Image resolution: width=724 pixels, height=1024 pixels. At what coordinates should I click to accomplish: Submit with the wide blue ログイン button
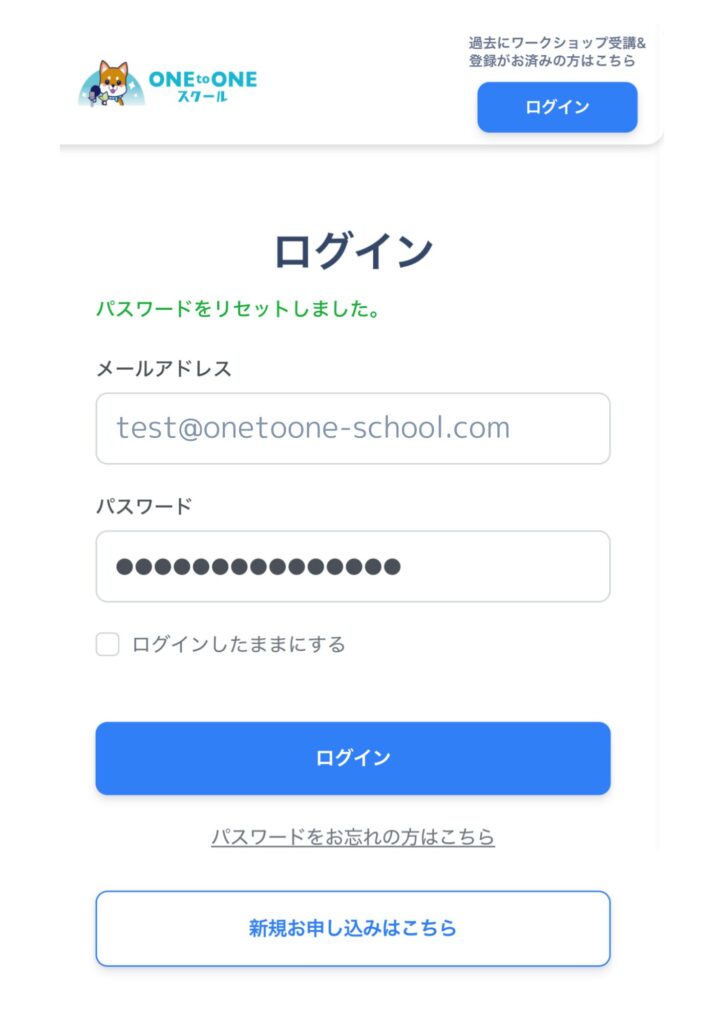click(x=353, y=758)
